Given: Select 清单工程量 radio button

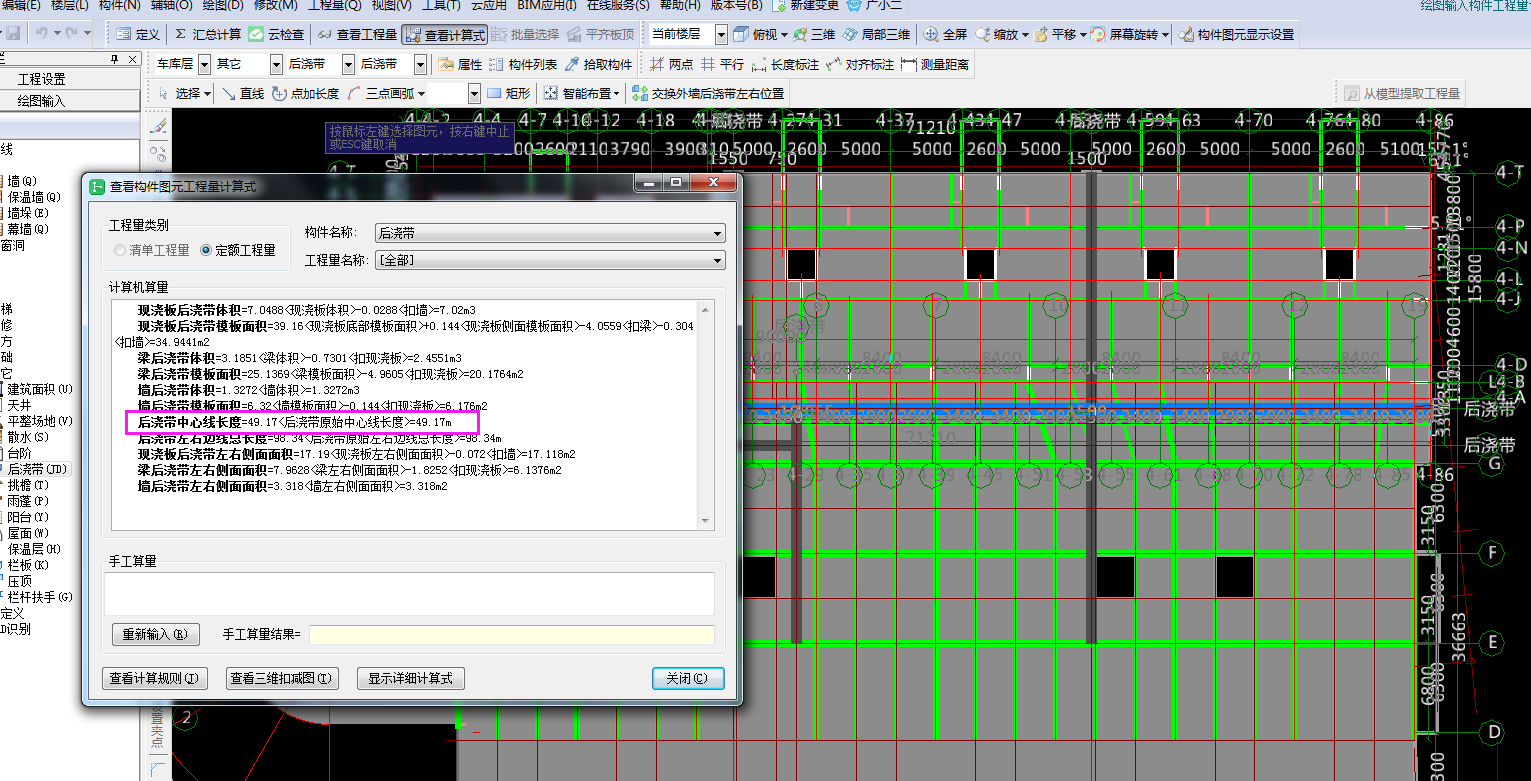Looking at the screenshot, I should coord(152,250).
